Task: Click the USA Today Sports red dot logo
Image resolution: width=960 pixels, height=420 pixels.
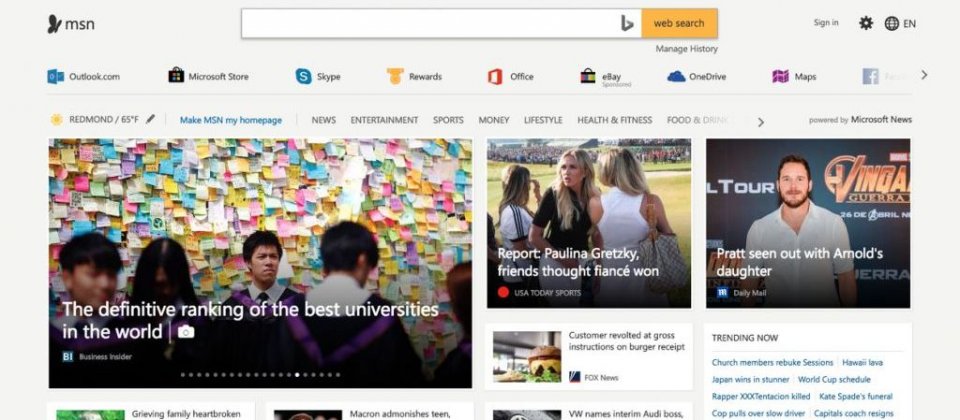Action: click(503, 292)
